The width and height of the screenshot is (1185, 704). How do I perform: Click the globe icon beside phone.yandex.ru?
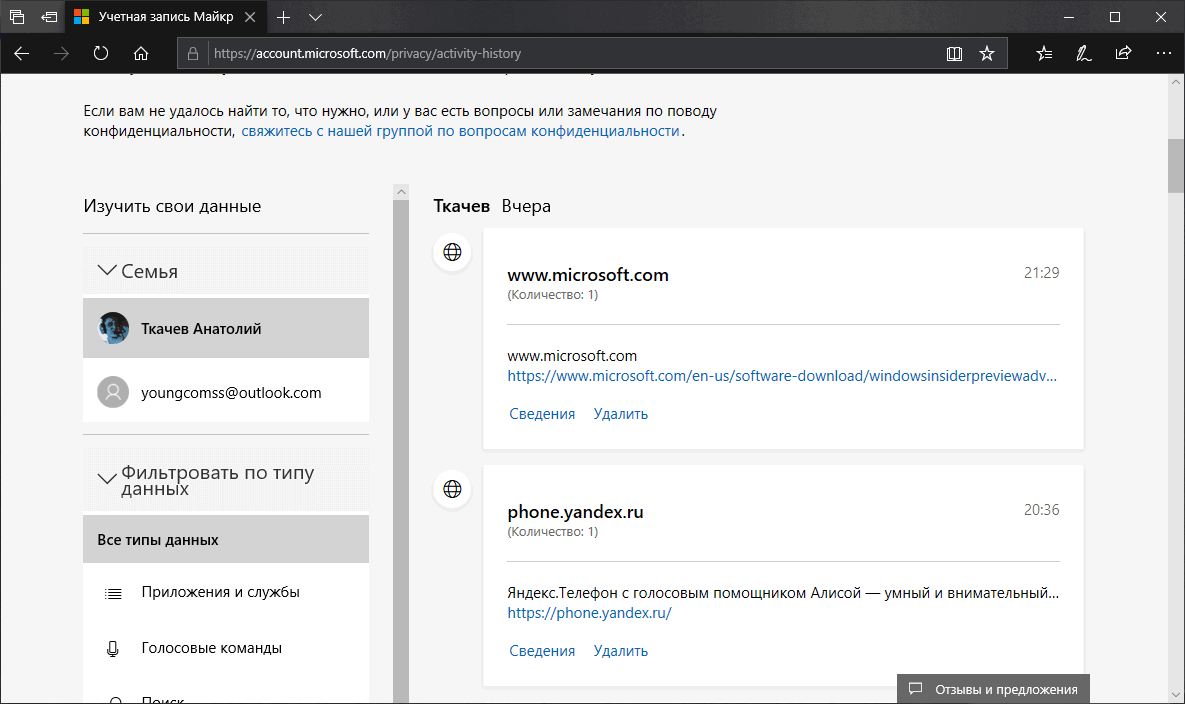452,489
